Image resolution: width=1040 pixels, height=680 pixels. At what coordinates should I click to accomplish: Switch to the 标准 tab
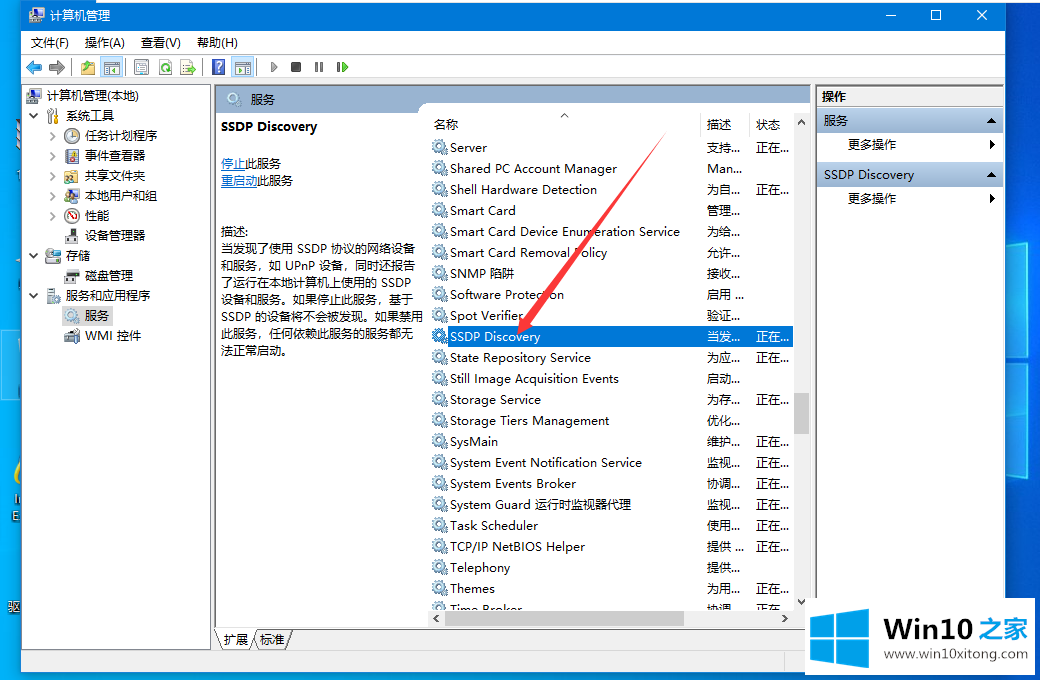tap(272, 640)
